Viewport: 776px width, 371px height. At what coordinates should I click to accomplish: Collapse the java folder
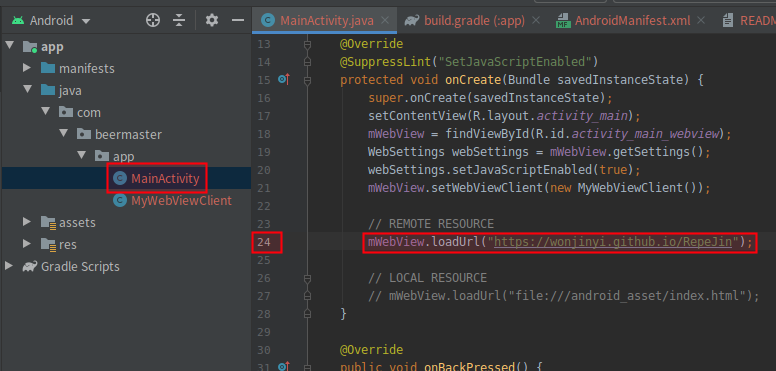pos(27,90)
